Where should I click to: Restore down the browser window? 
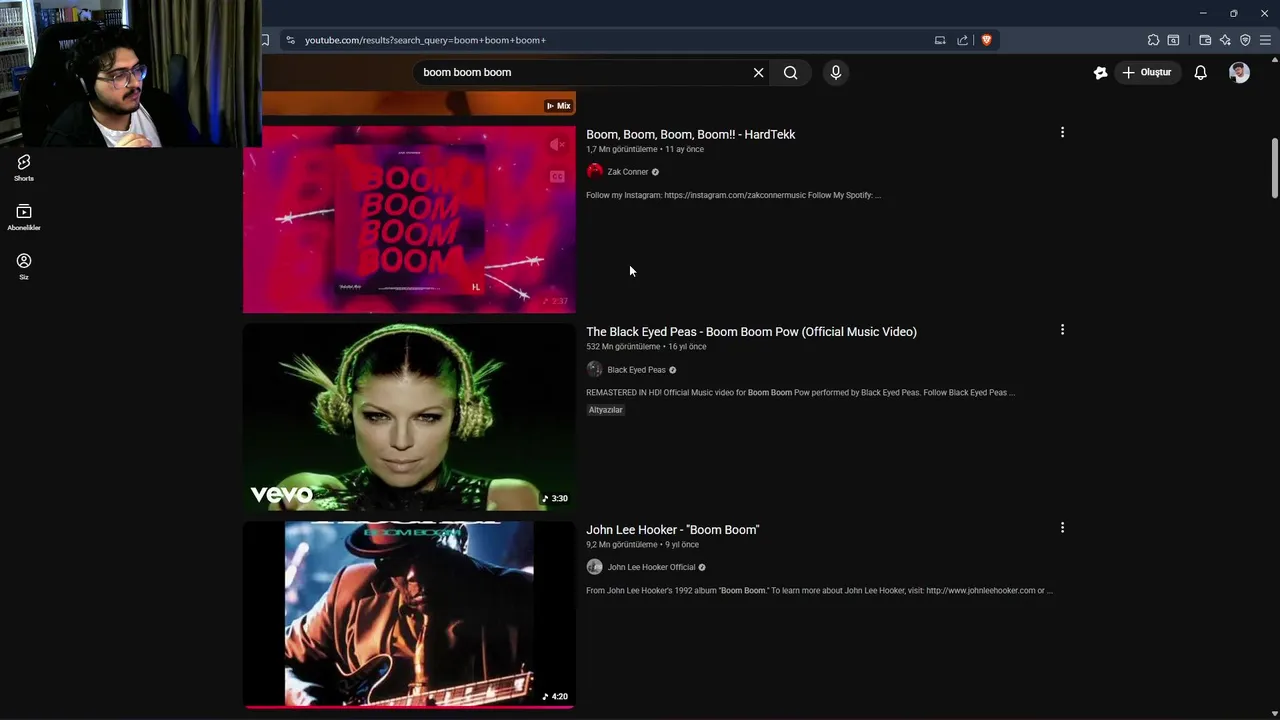tap(1233, 13)
